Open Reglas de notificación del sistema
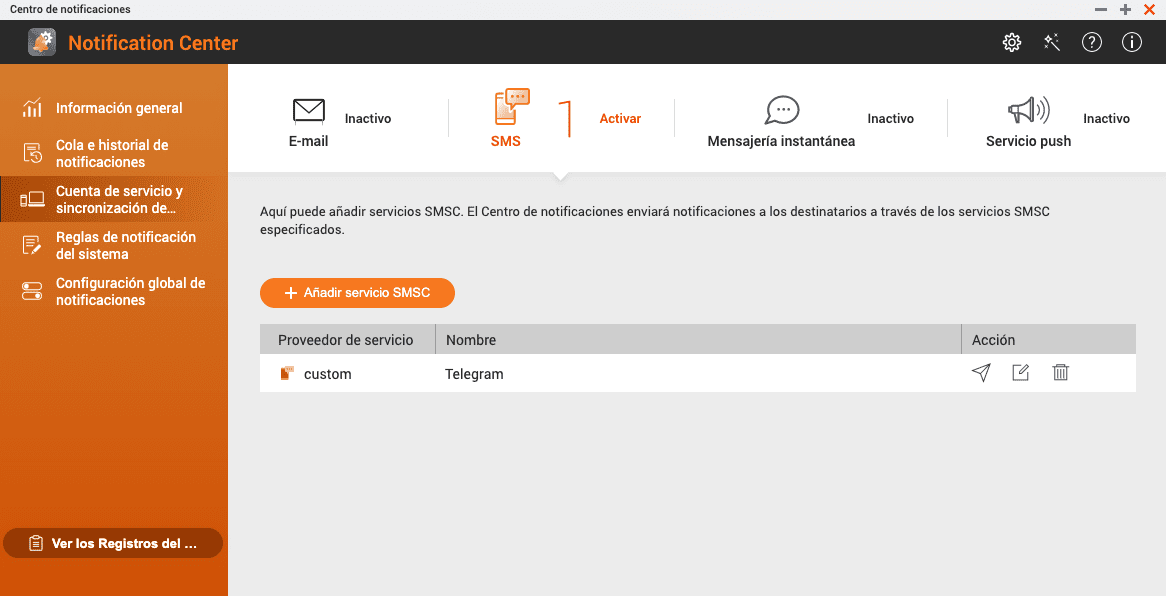The image size is (1166, 596). pyautogui.click(x=114, y=246)
